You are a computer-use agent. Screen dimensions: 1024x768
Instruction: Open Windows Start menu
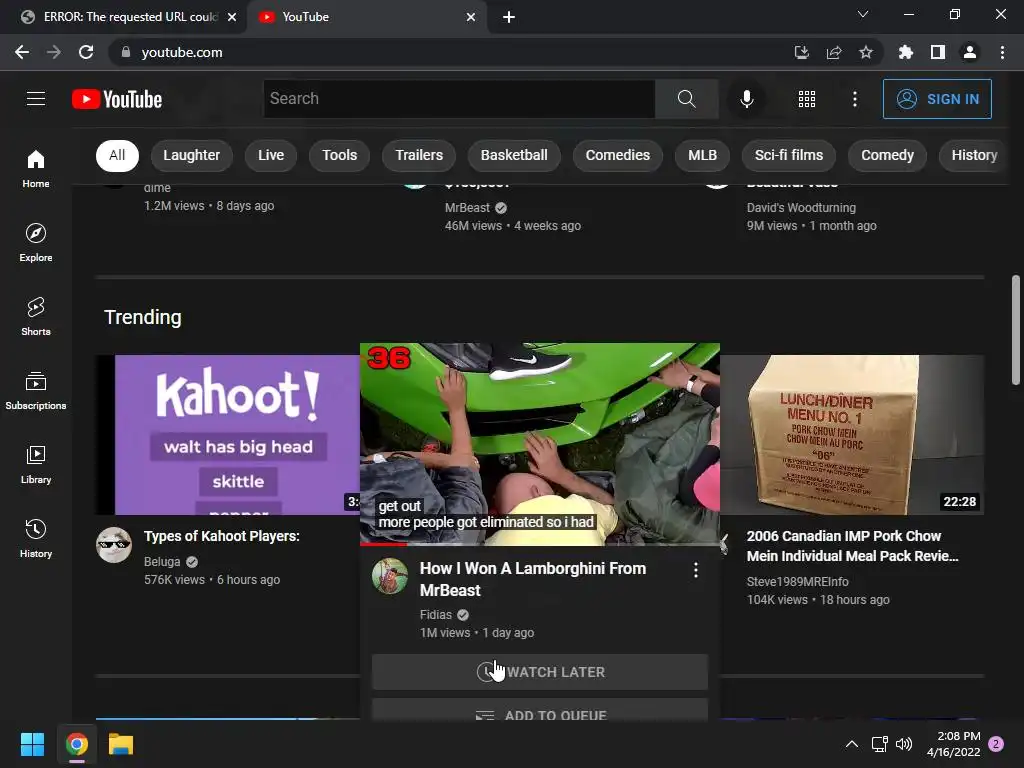(32, 744)
